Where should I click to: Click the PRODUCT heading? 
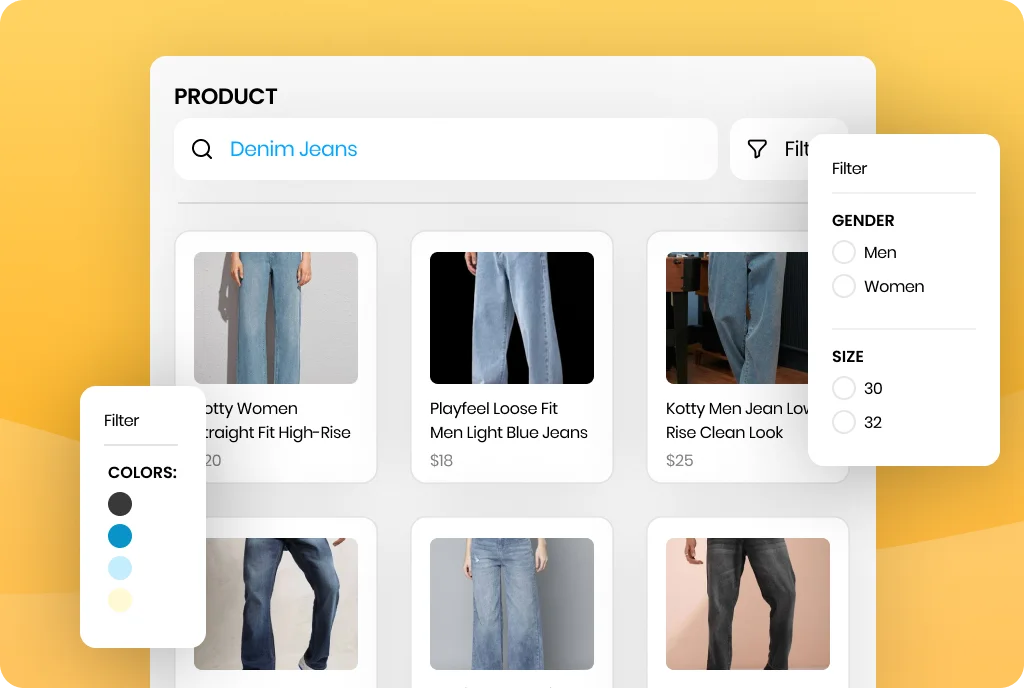tap(226, 97)
